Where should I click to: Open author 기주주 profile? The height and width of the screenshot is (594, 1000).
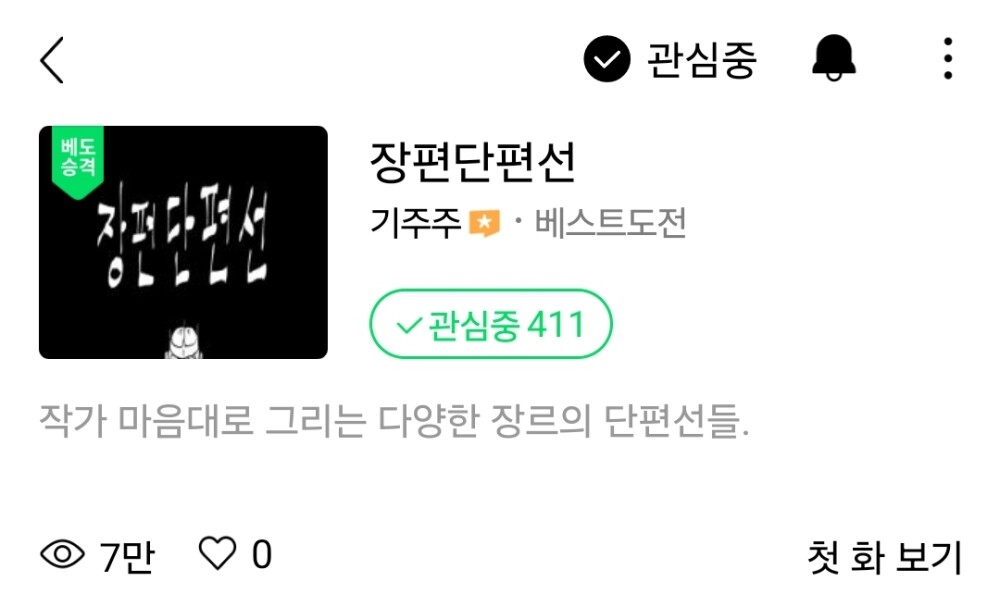[415, 223]
